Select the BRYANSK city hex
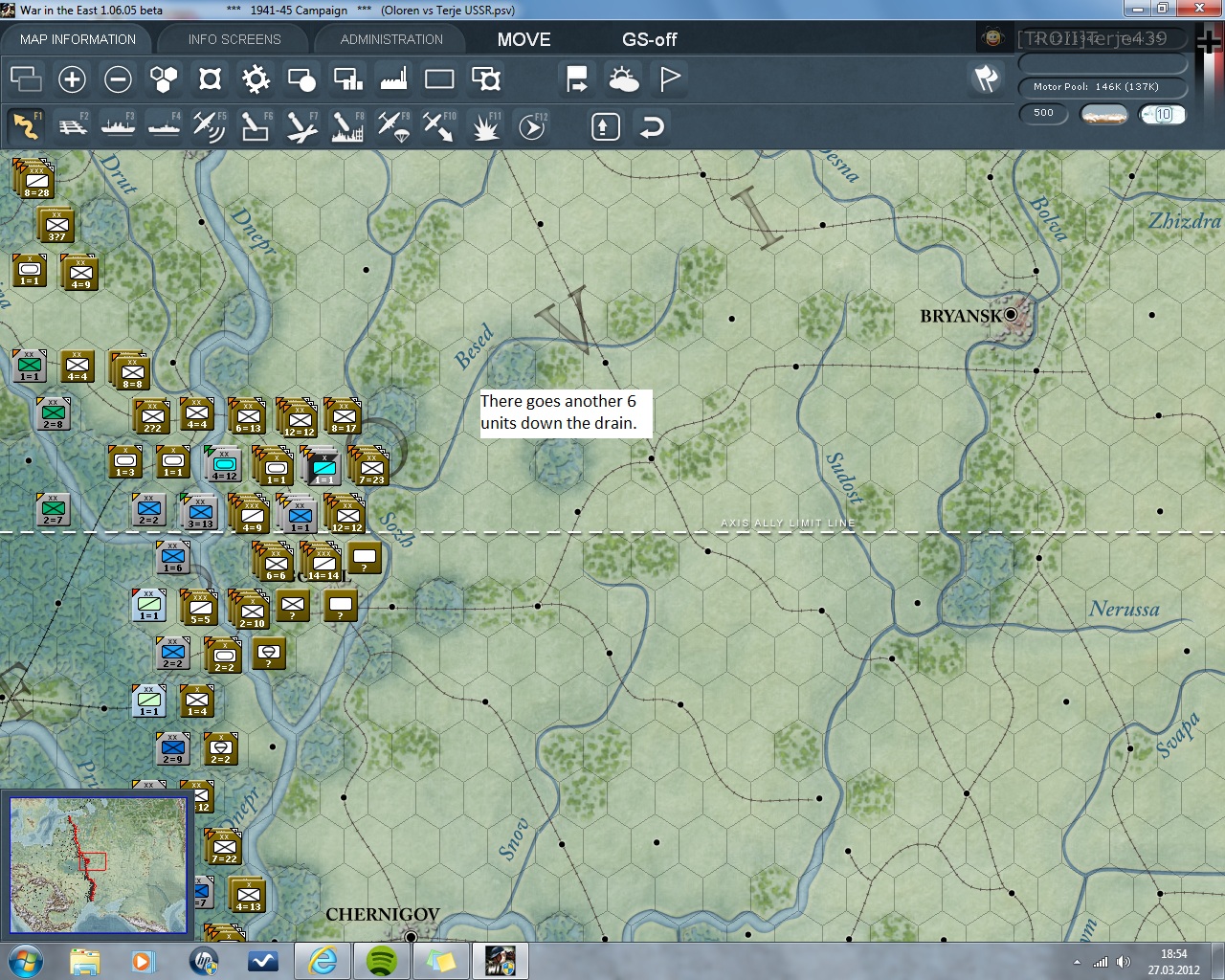Image resolution: width=1225 pixels, height=980 pixels. (x=1012, y=314)
